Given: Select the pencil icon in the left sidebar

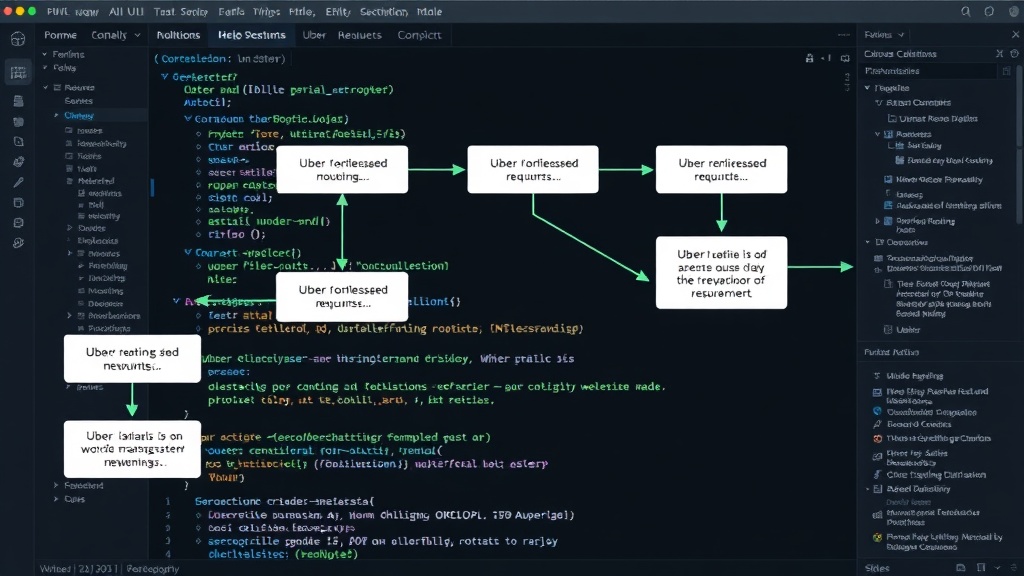Looking at the screenshot, I should click(x=18, y=182).
